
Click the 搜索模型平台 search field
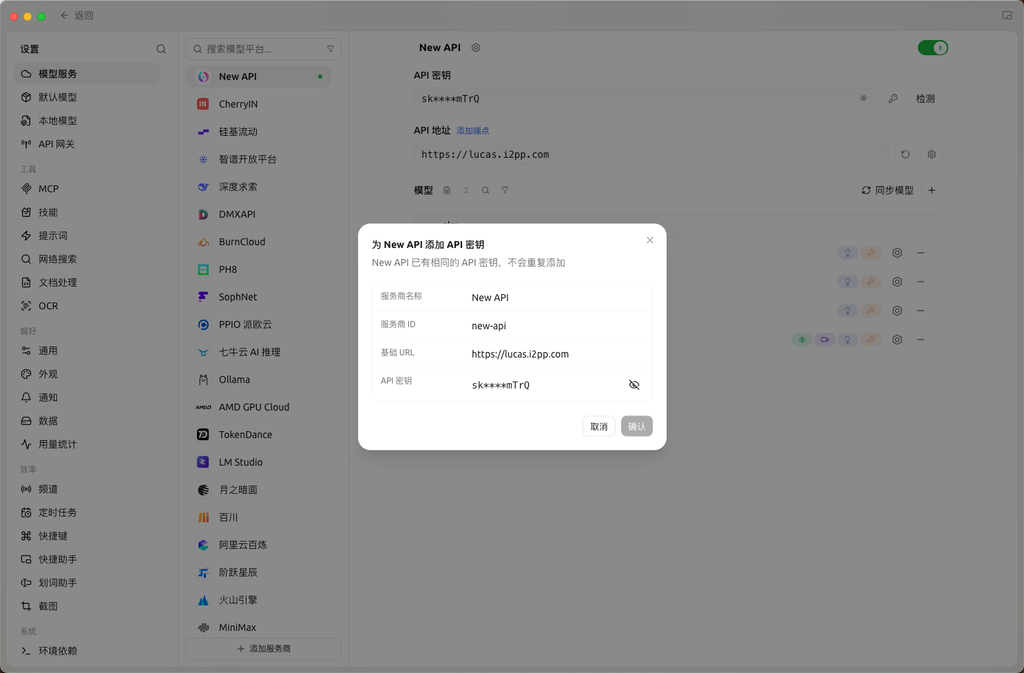263,49
